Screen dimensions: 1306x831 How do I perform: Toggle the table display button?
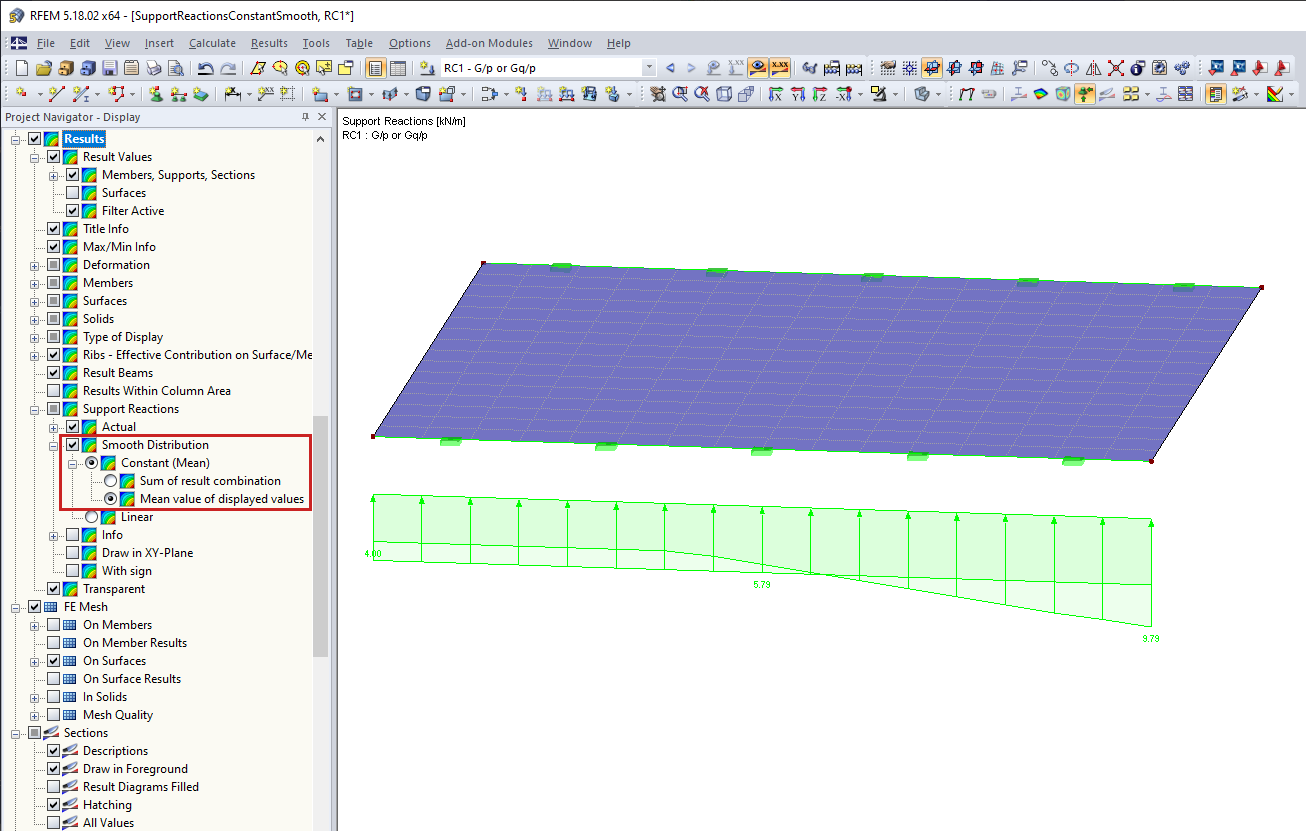click(x=398, y=68)
